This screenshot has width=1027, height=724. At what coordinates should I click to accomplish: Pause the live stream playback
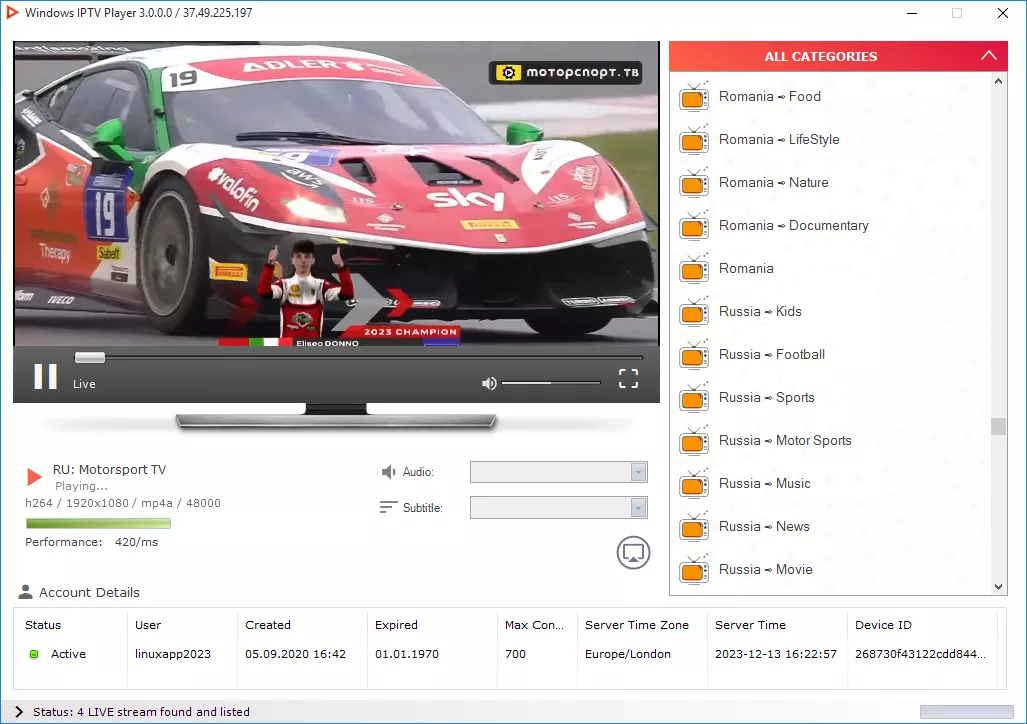(x=45, y=377)
